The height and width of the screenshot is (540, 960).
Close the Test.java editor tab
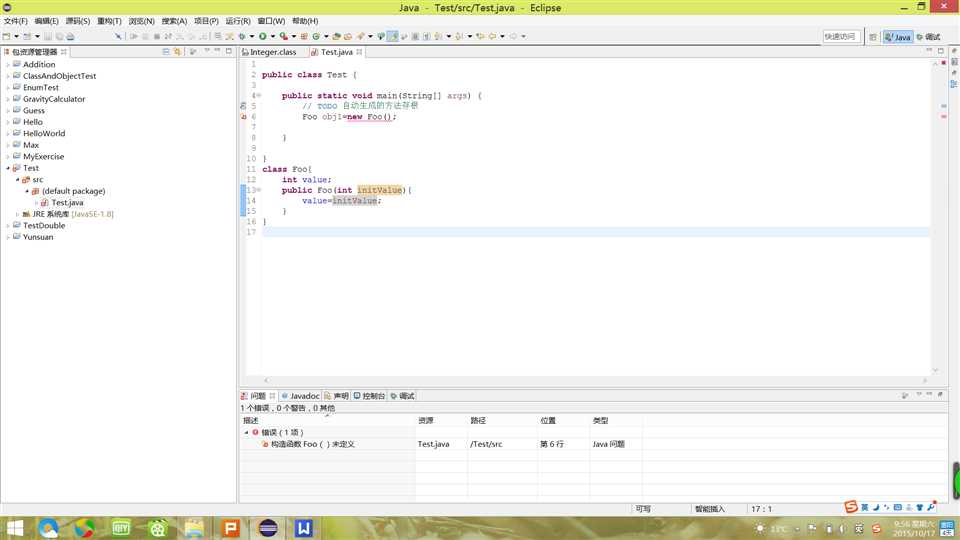[359, 52]
